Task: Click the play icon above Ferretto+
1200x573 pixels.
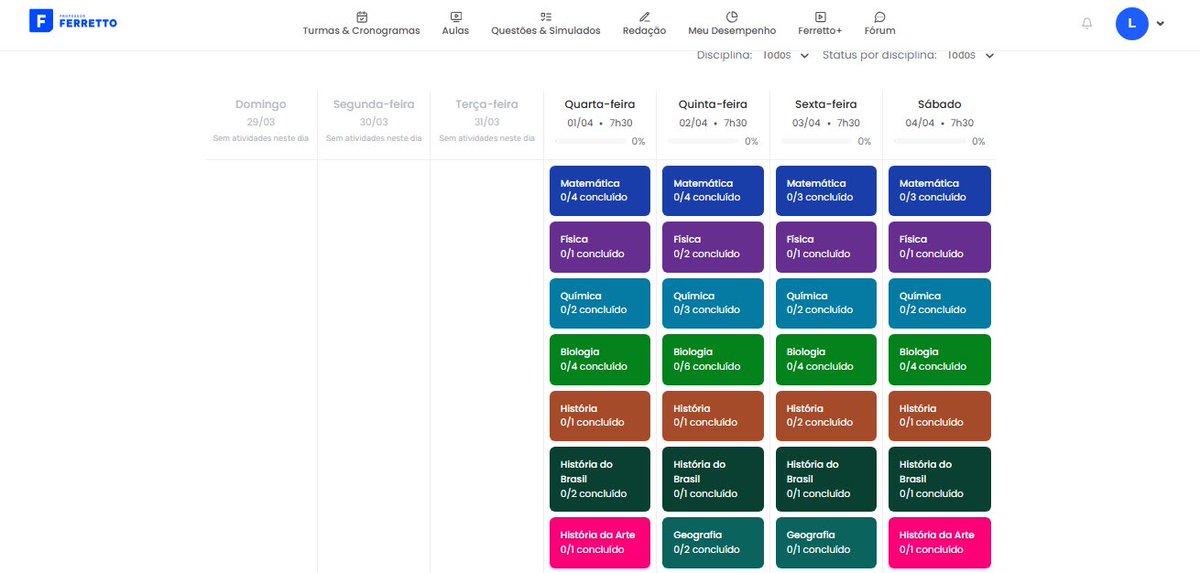Action: tap(820, 16)
